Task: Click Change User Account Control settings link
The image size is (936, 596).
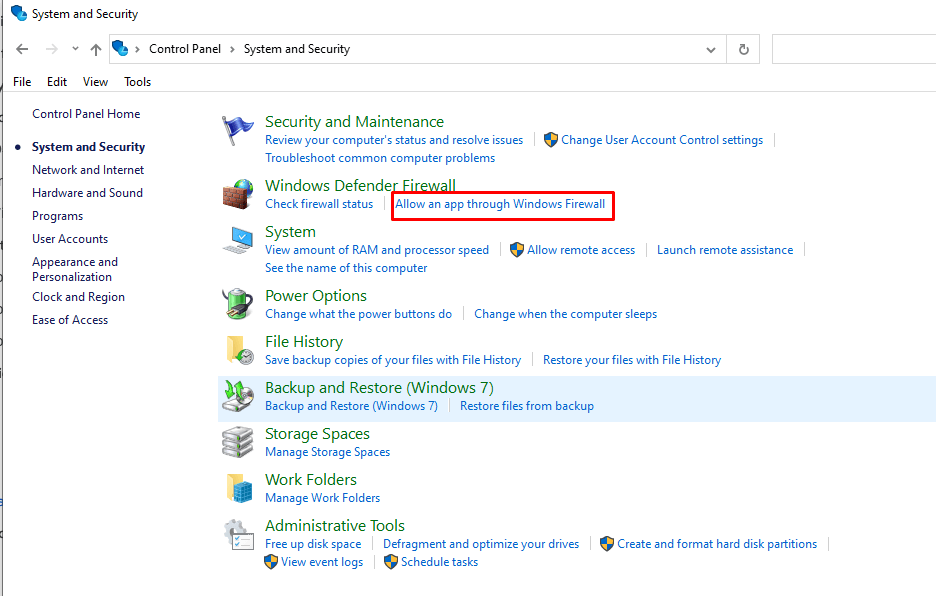Action: click(x=661, y=140)
